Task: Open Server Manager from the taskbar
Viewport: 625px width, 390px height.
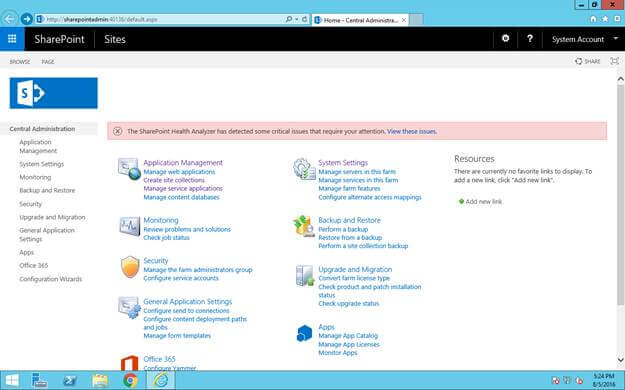Action: click(39, 380)
